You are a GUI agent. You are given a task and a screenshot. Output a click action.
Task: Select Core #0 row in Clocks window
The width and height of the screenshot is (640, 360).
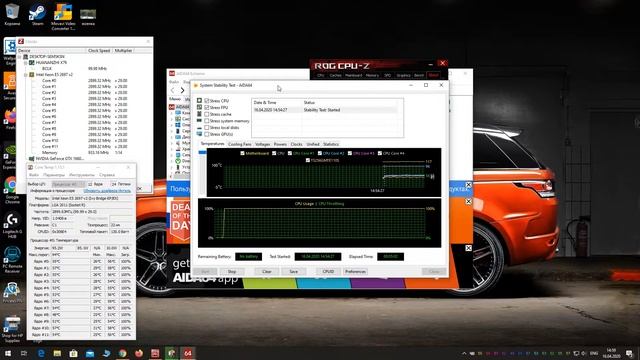click(84, 81)
